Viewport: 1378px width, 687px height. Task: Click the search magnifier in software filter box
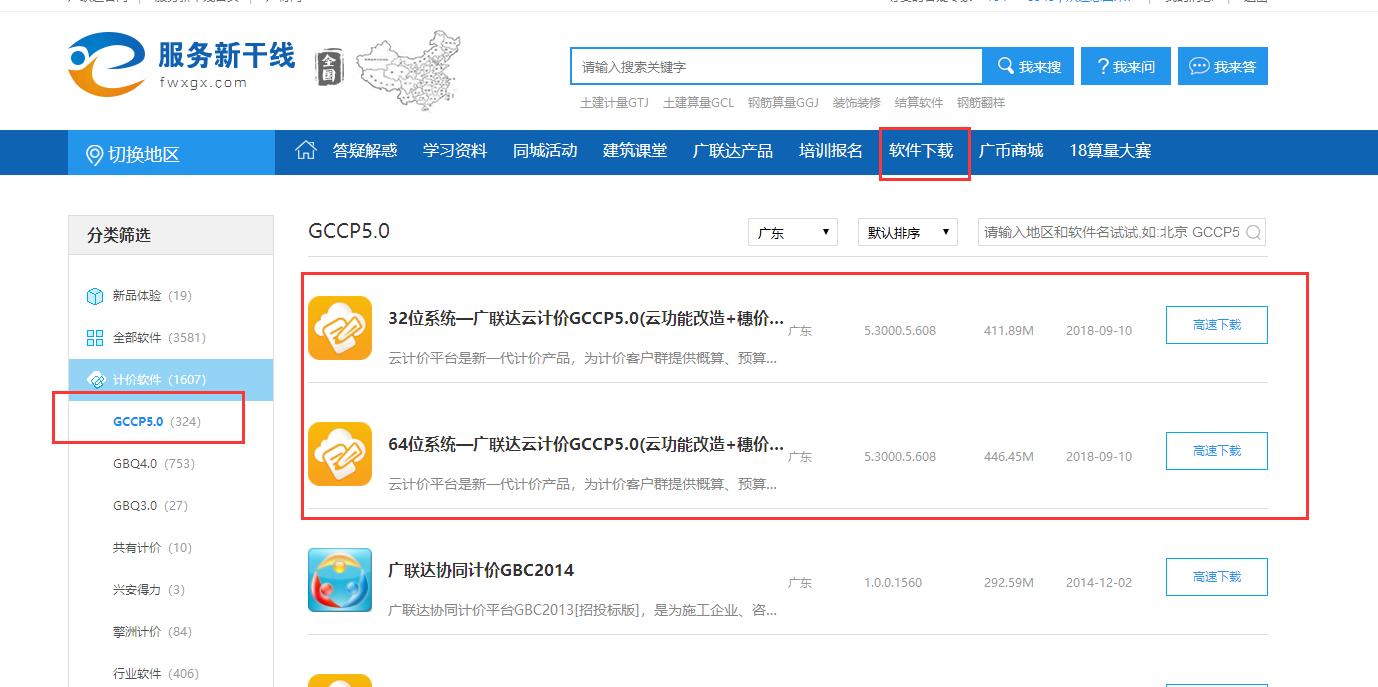[1254, 233]
